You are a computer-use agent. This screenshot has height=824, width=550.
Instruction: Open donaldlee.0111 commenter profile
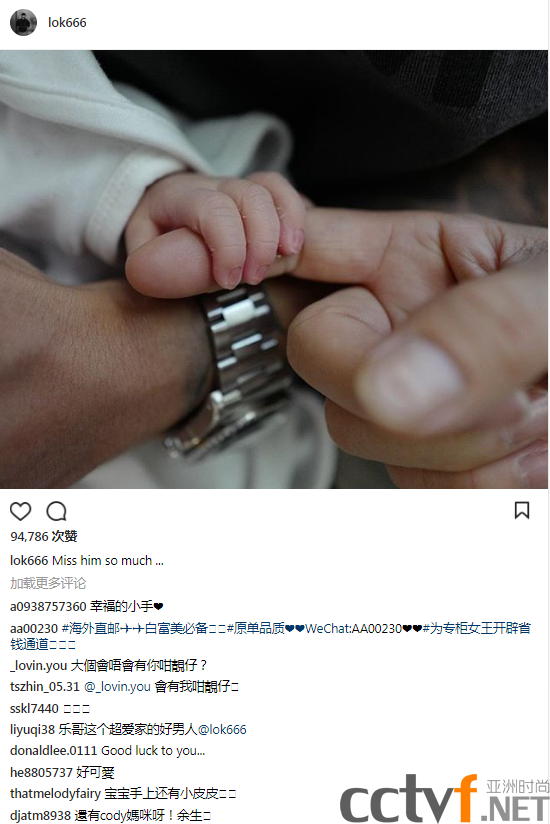point(54,750)
